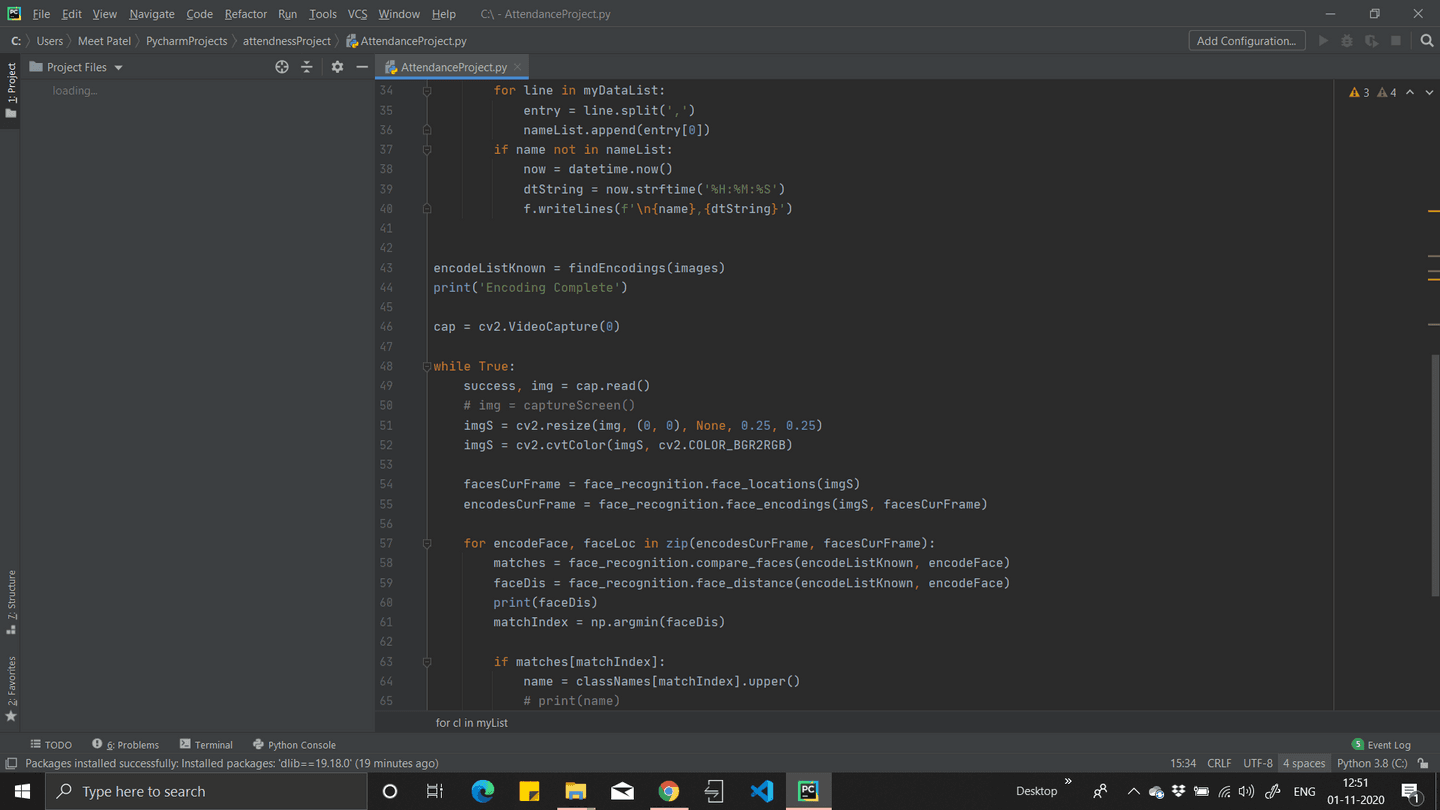Collapse fold at line 63 if matches block
The height and width of the screenshot is (810, 1440).
427,661
